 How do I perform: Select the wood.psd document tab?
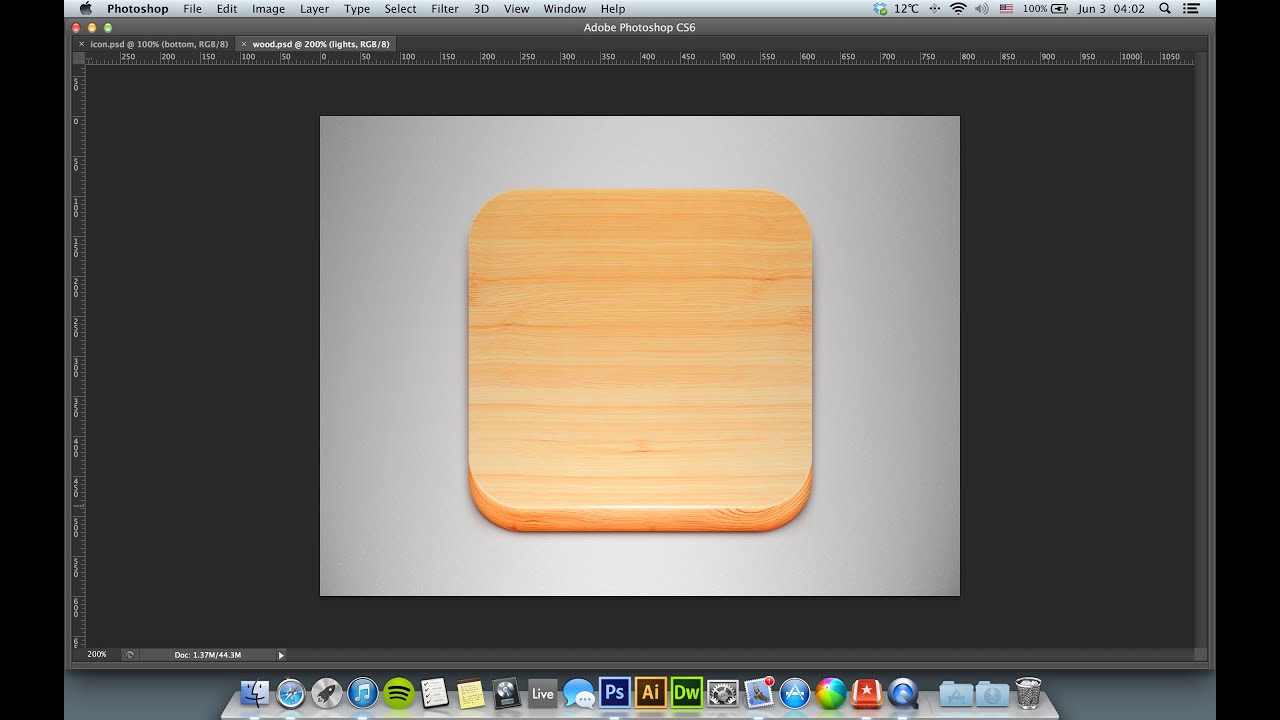click(318, 44)
